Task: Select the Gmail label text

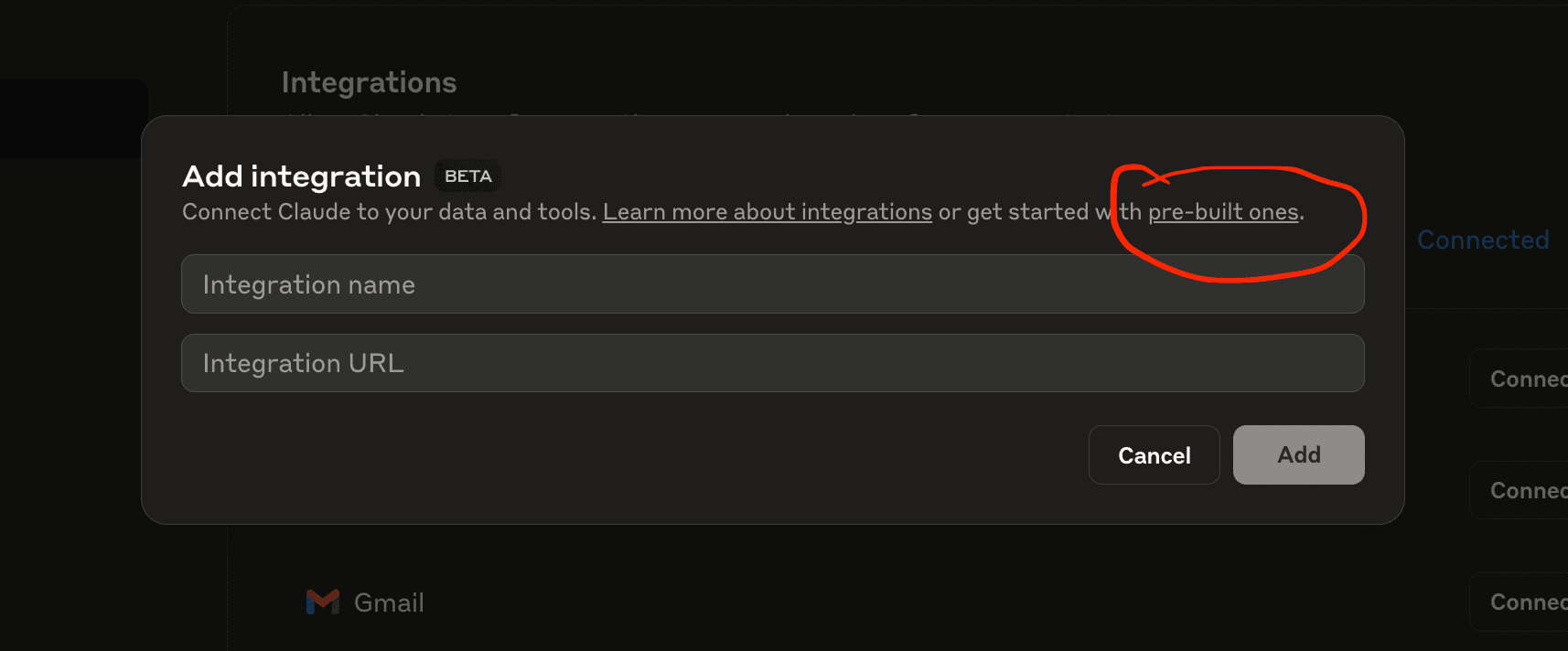Action: tap(389, 603)
